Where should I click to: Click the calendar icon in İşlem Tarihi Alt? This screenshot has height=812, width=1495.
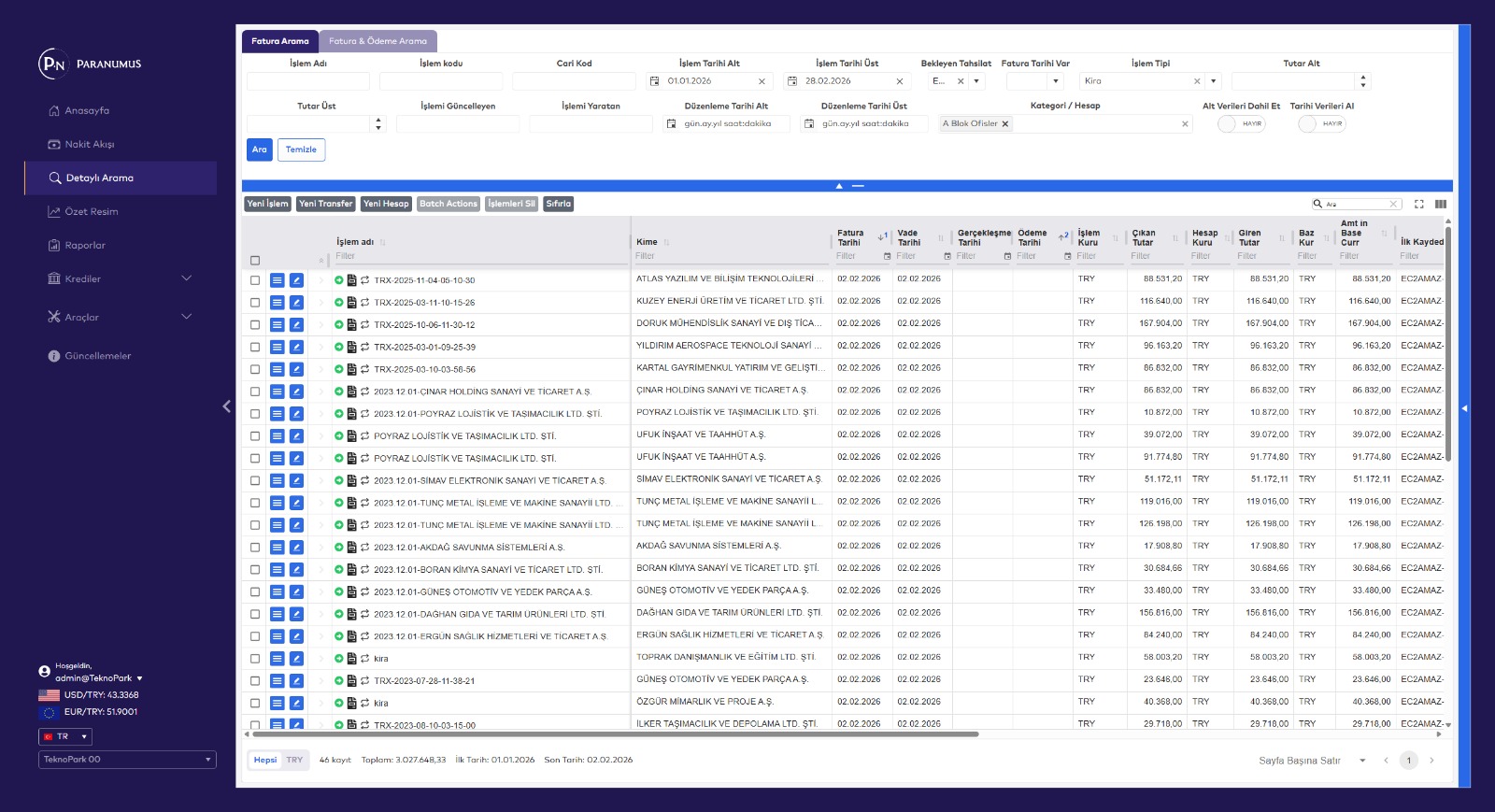tap(655, 81)
